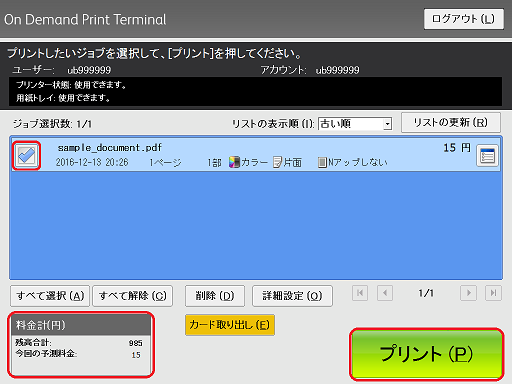The image size is (512, 384).
Task: Refresh list with リストの更新 (R)
Action: (451, 123)
